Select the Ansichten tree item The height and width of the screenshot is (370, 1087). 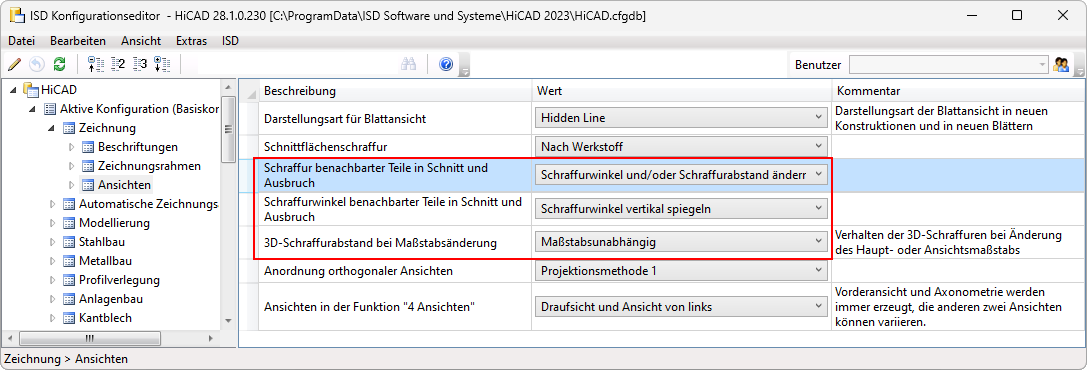[x=125, y=185]
